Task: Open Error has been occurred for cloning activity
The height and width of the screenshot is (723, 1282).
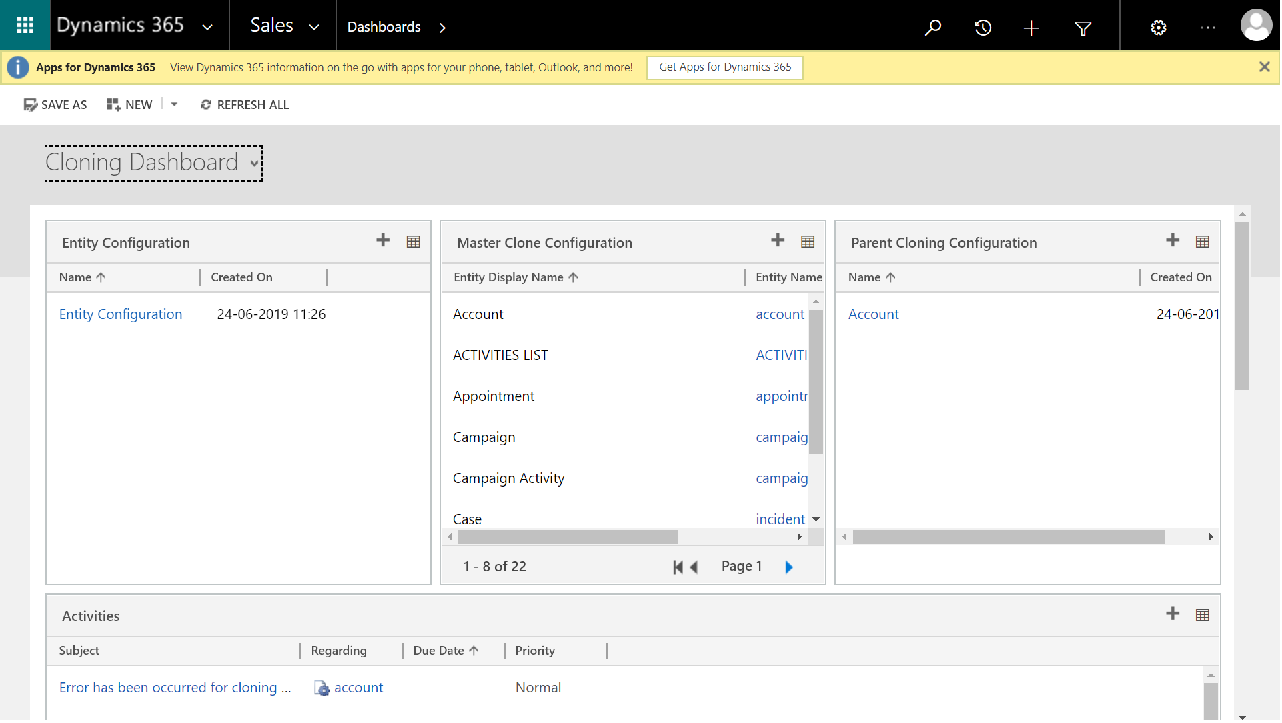Action: coord(176,687)
